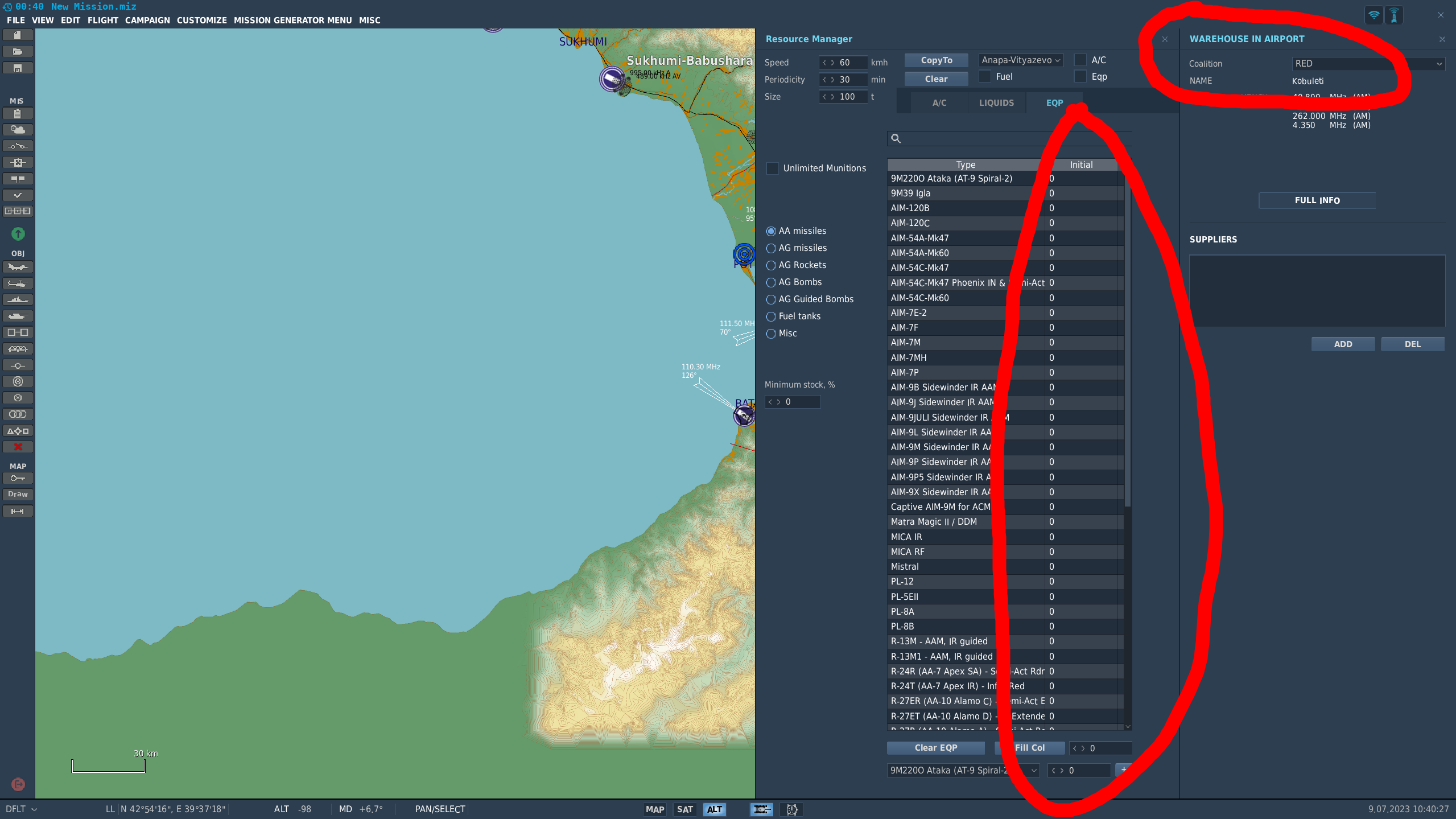Click the Periodicity value stepper arrows
The width and height of the screenshot is (1456, 819).
tap(828, 80)
